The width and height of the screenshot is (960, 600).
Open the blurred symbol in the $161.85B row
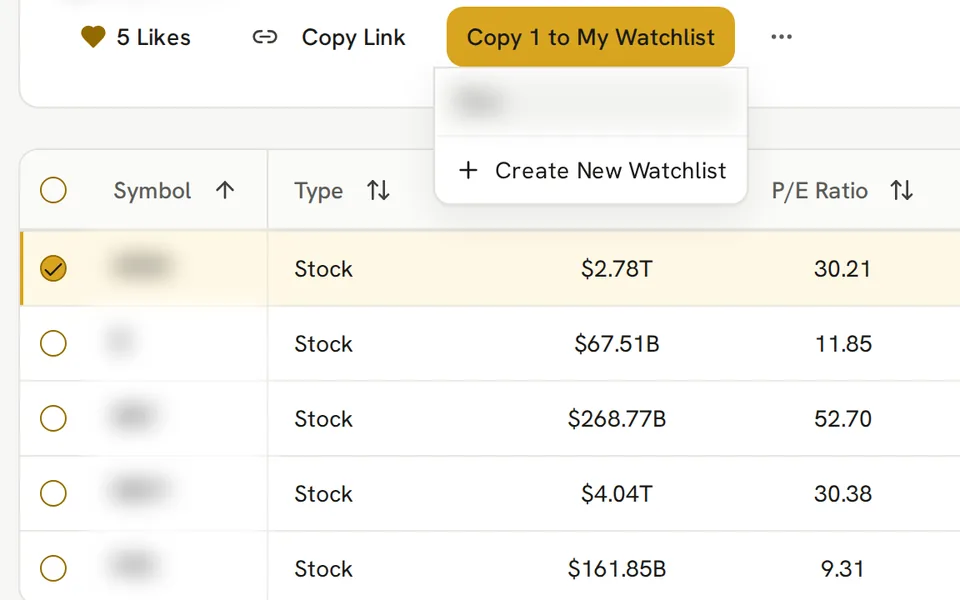(133, 565)
